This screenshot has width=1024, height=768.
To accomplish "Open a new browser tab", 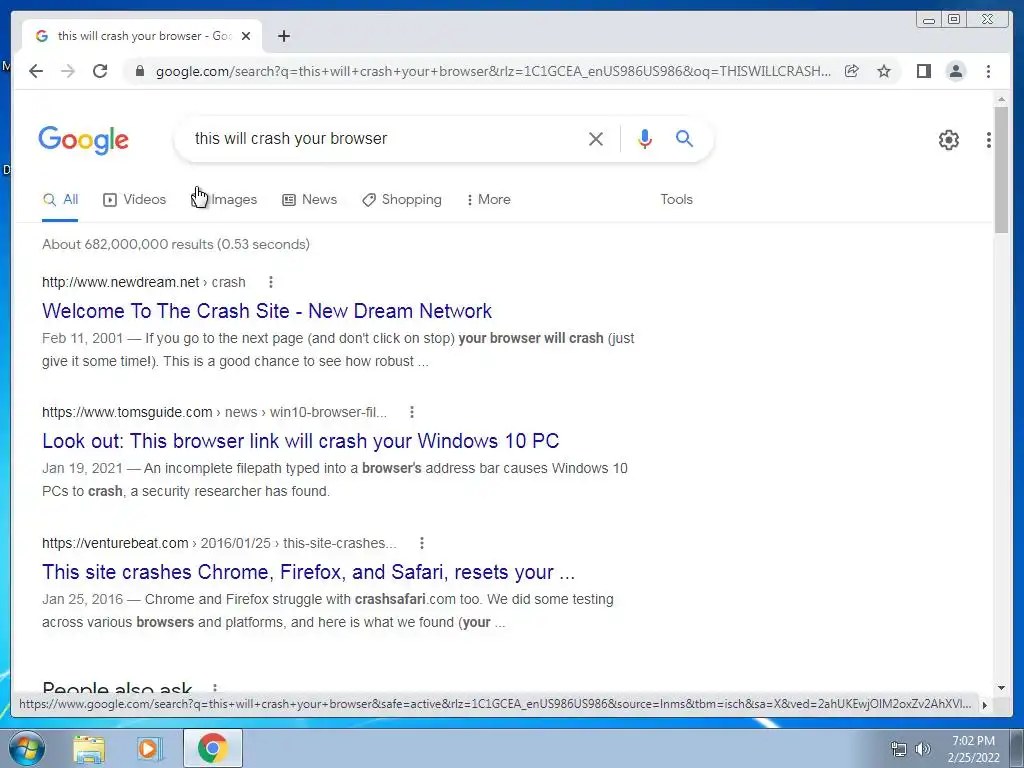I will coord(283,36).
